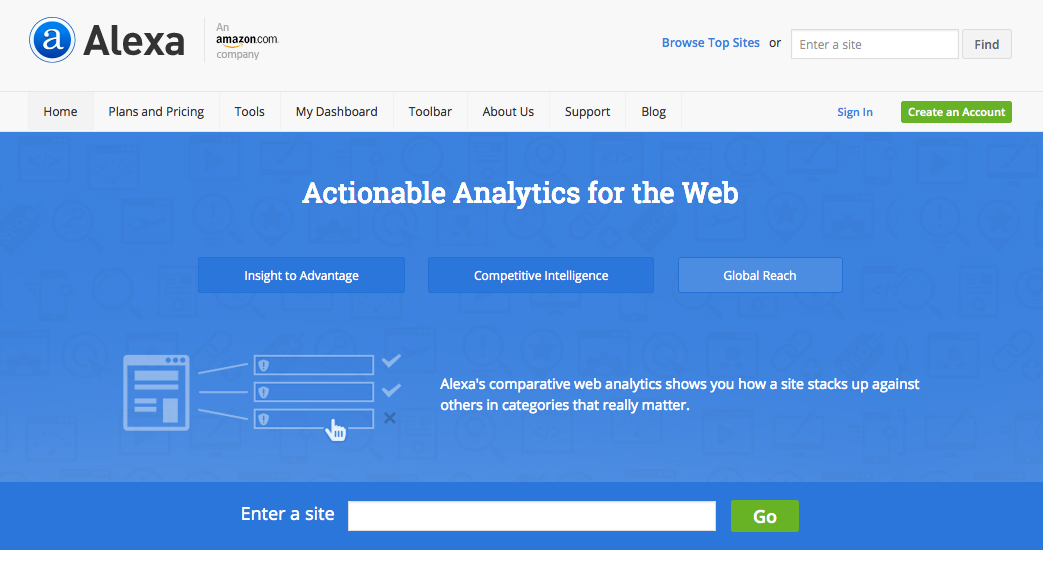Click the Browse Top Sites link
Screen dimensions: 1043x580
point(711,43)
